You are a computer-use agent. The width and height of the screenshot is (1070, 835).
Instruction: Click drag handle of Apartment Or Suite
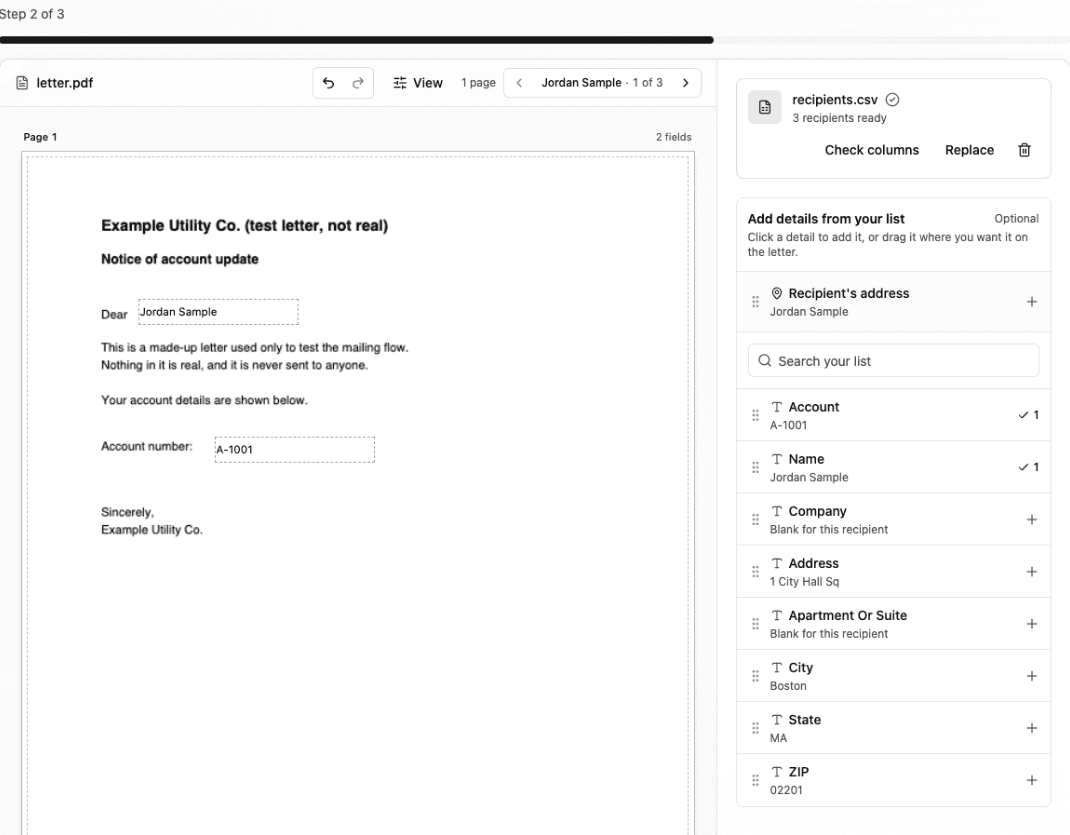tap(755, 624)
